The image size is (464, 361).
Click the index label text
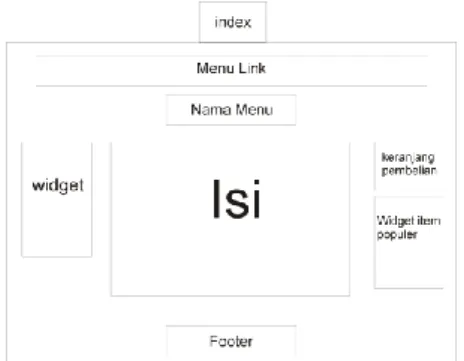tap(233, 22)
